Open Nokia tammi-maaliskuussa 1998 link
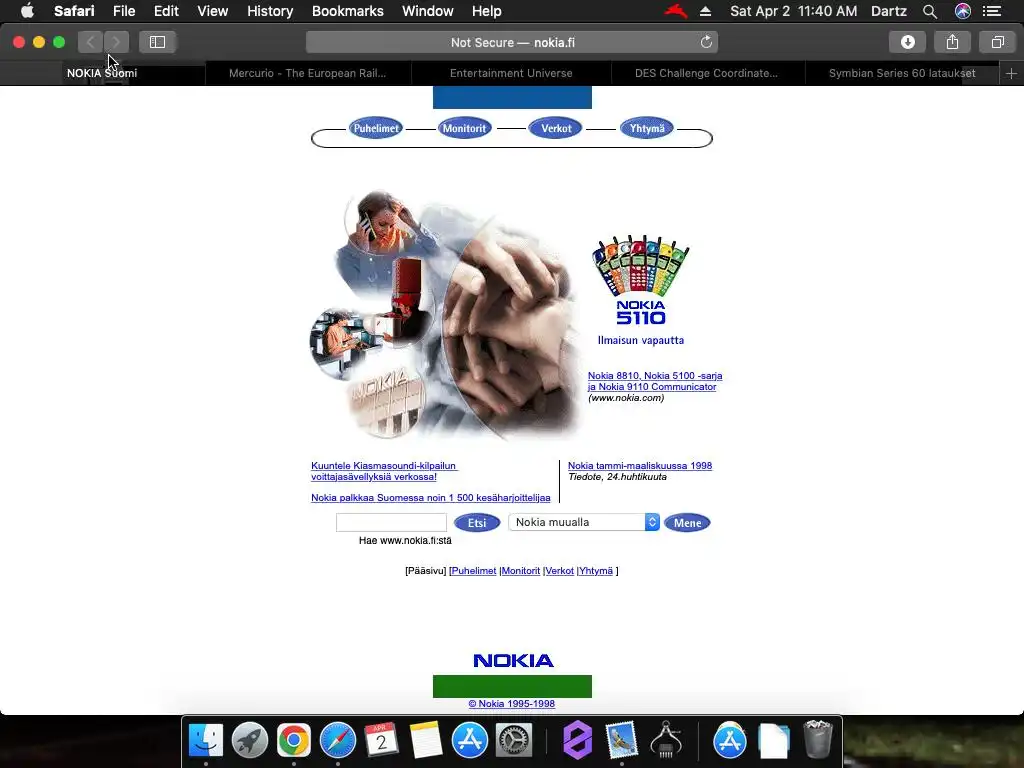Viewport: 1024px width, 768px height. [640, 466]
